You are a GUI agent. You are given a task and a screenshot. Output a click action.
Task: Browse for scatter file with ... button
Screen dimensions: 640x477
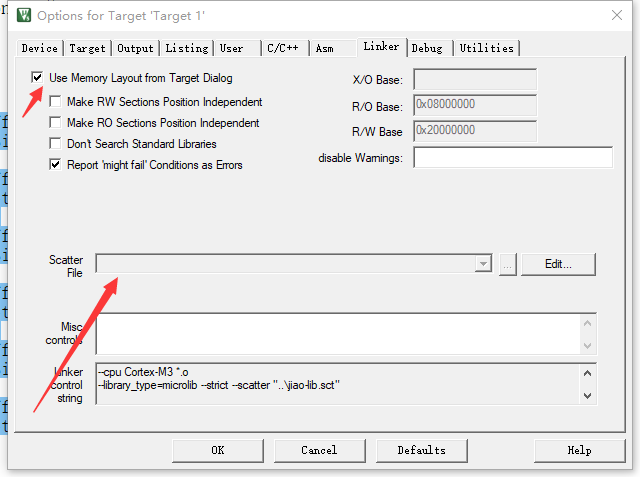508,264
